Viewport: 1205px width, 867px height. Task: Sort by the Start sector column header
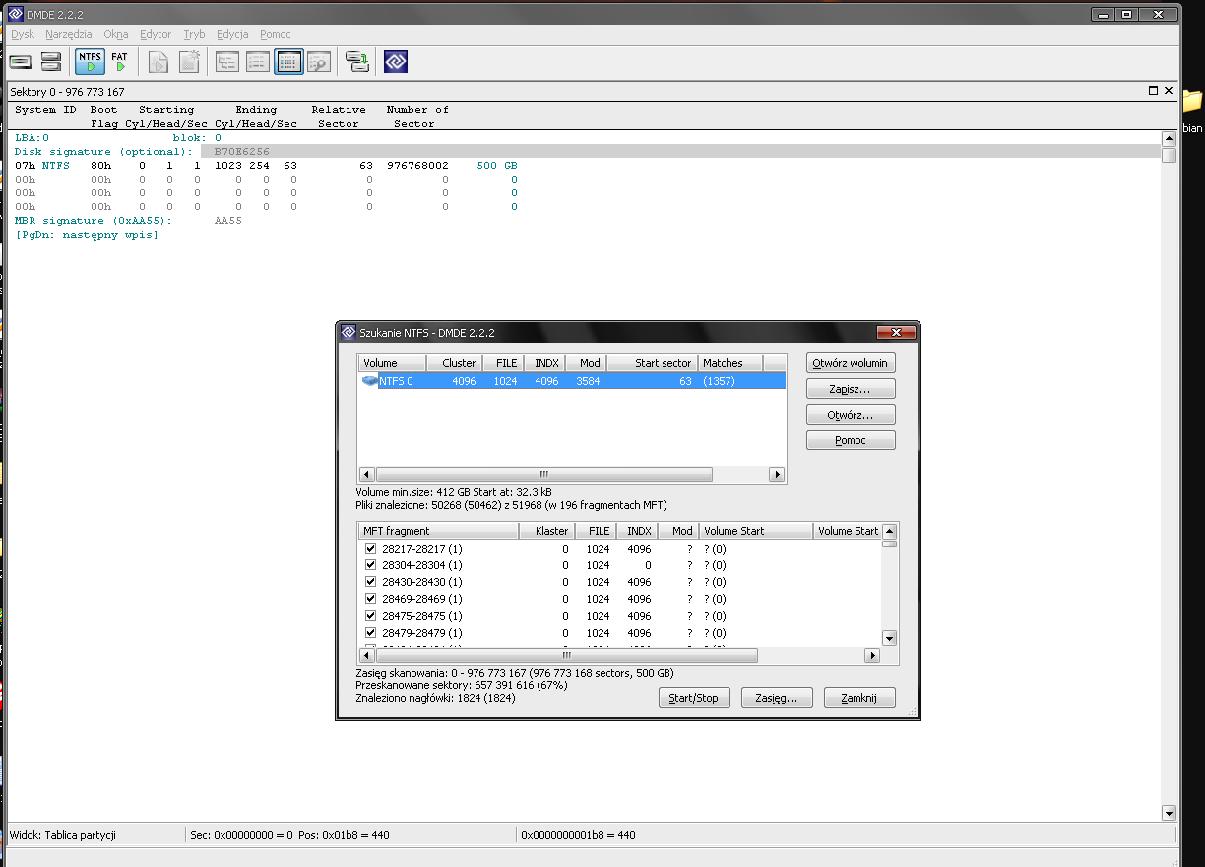[652, 363]
